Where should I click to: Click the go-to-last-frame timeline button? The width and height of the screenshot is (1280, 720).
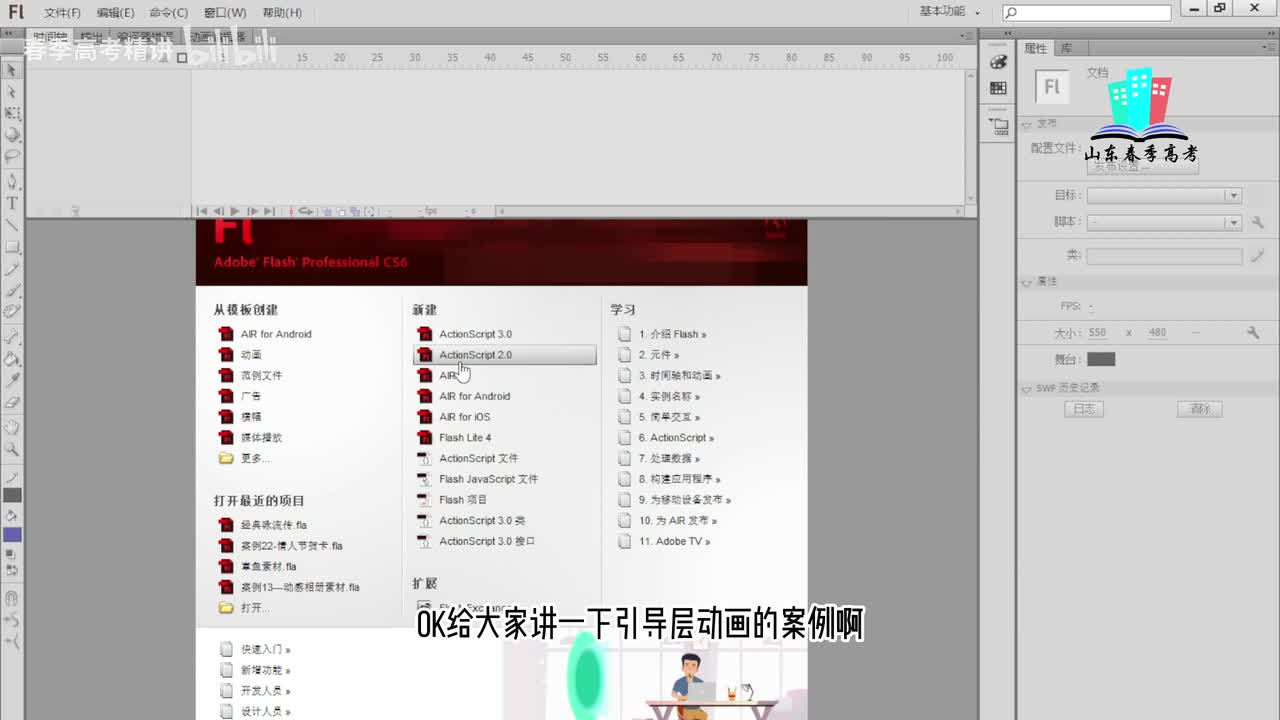269,211
